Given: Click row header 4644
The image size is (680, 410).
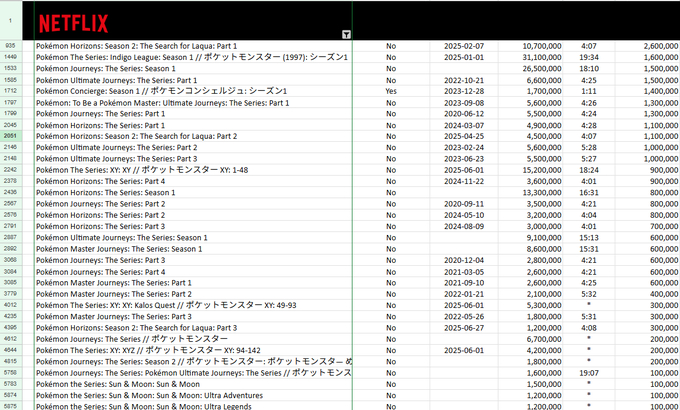Looking at the screenshot, I should pos(10,350).
